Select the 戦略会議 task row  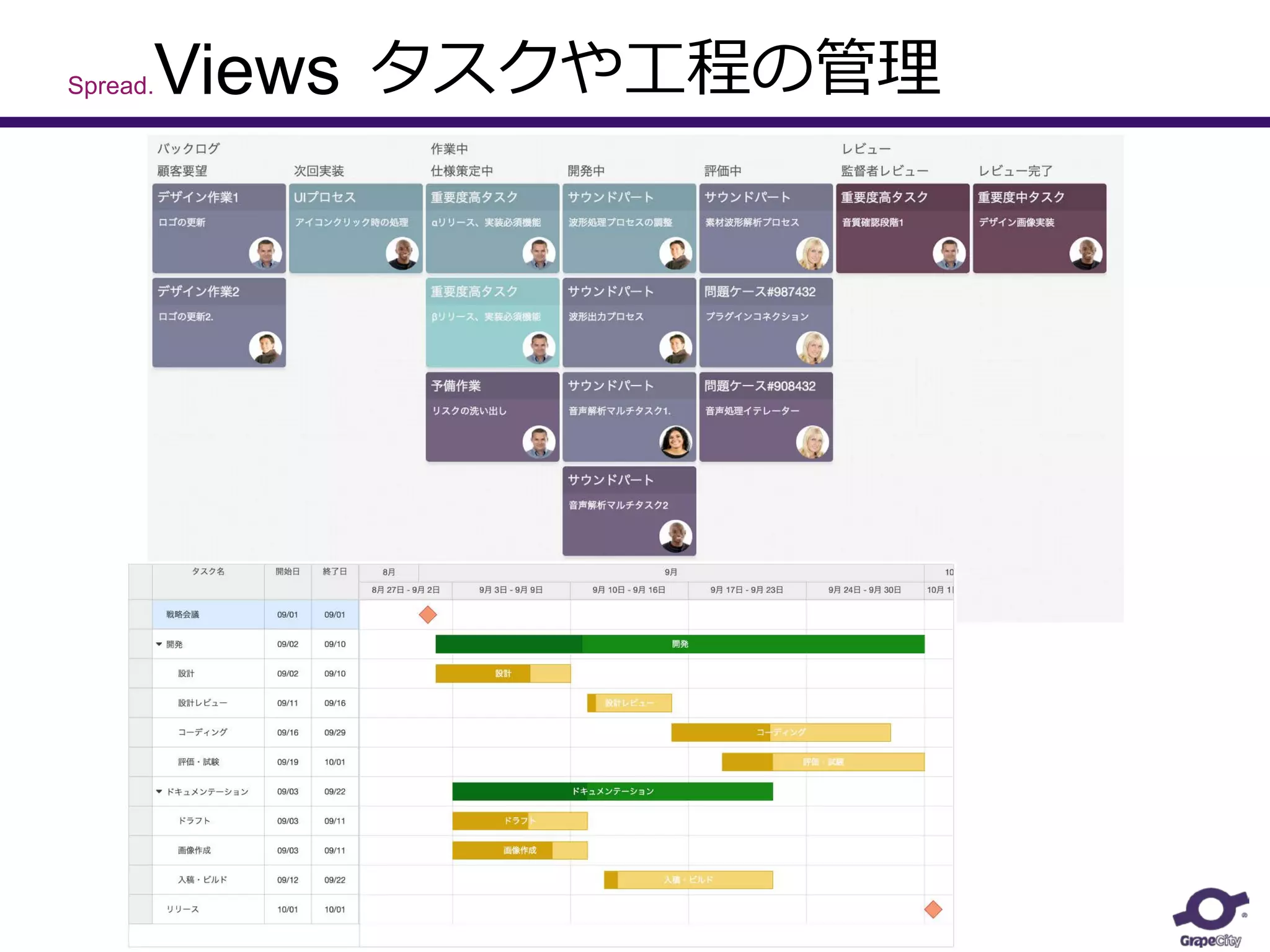[255, 614]
